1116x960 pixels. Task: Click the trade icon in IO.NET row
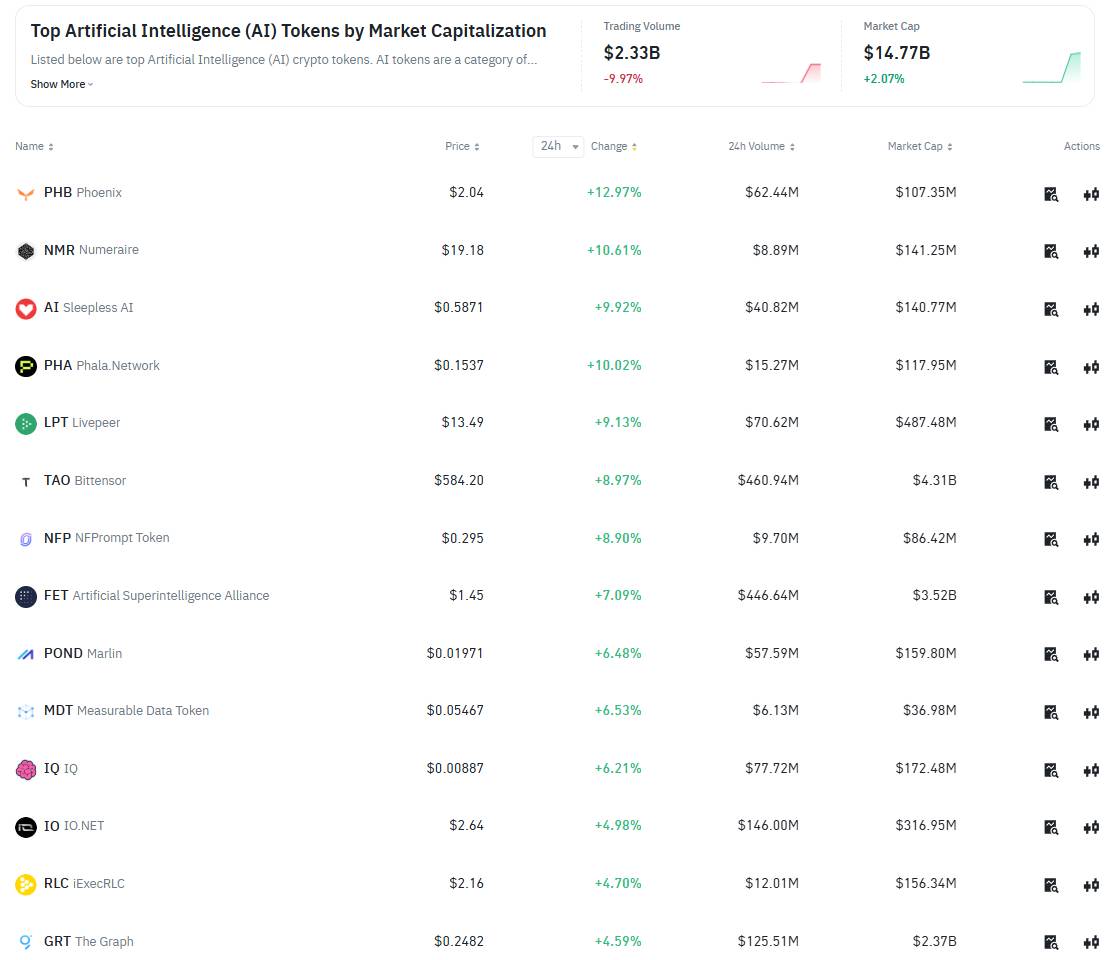(1091, 827)
